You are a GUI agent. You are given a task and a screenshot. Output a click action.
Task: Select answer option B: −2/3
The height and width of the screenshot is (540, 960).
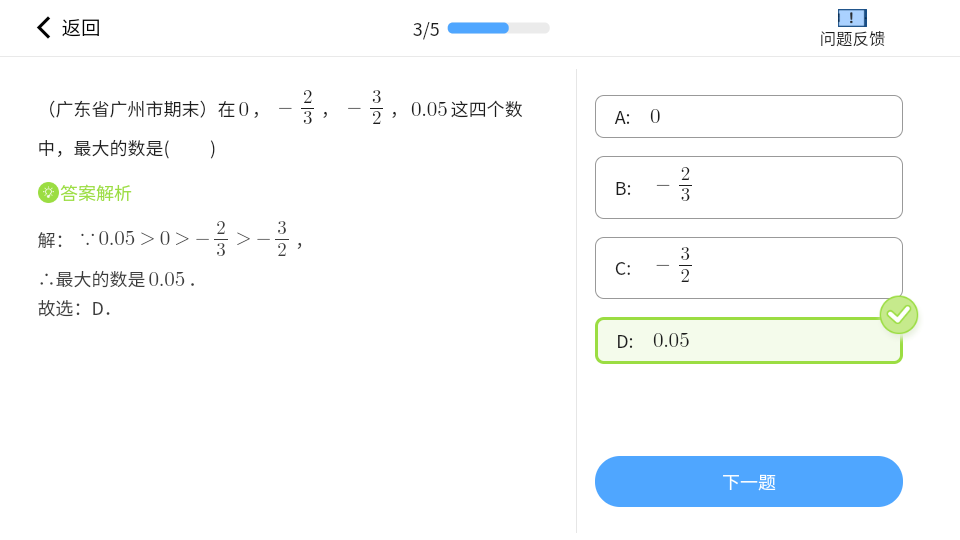click(748, 187)
